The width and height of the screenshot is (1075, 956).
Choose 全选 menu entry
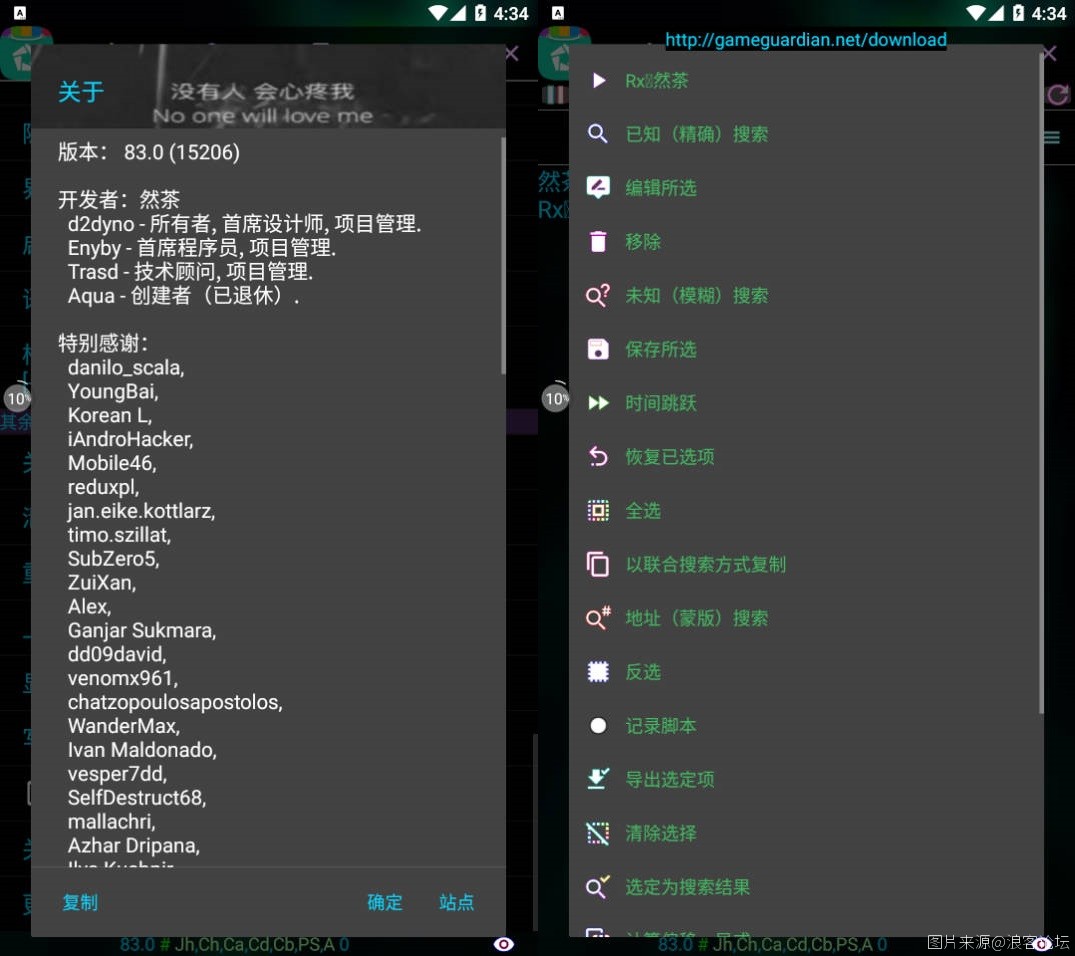point(643,510)
